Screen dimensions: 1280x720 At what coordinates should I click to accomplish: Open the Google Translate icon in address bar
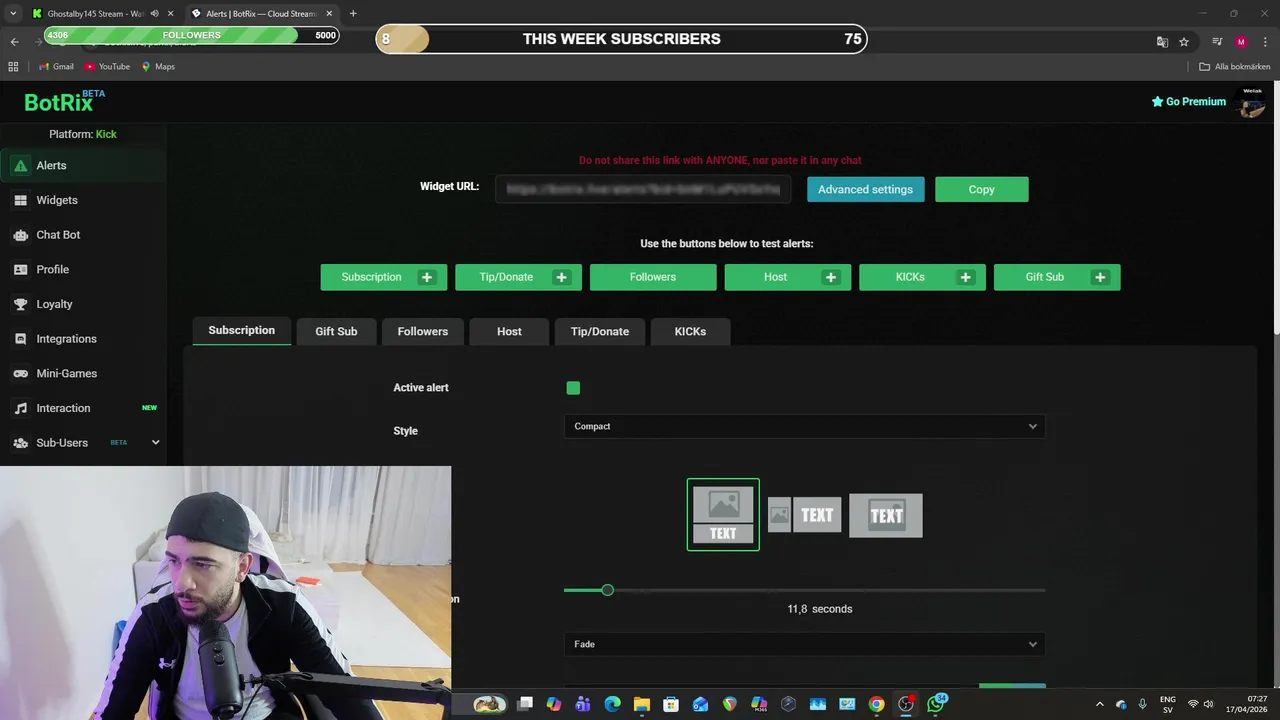coord(1162,42)
